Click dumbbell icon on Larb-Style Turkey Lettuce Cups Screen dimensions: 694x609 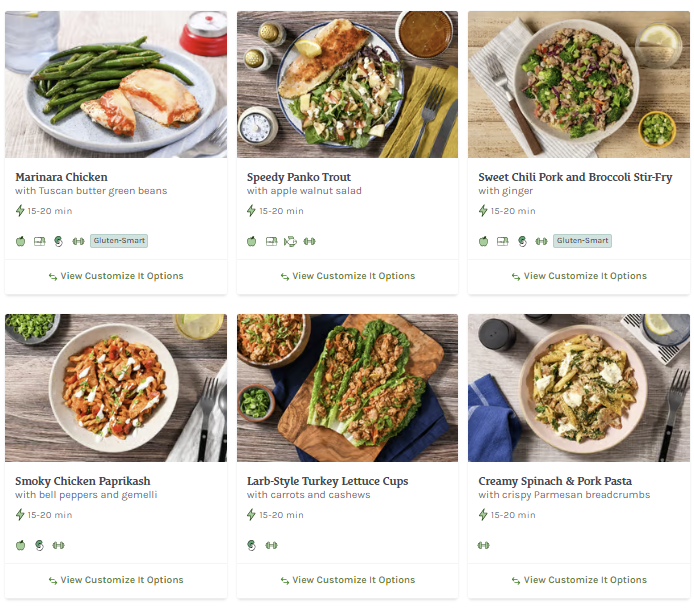pyautogui.click(x=271, y=545)
